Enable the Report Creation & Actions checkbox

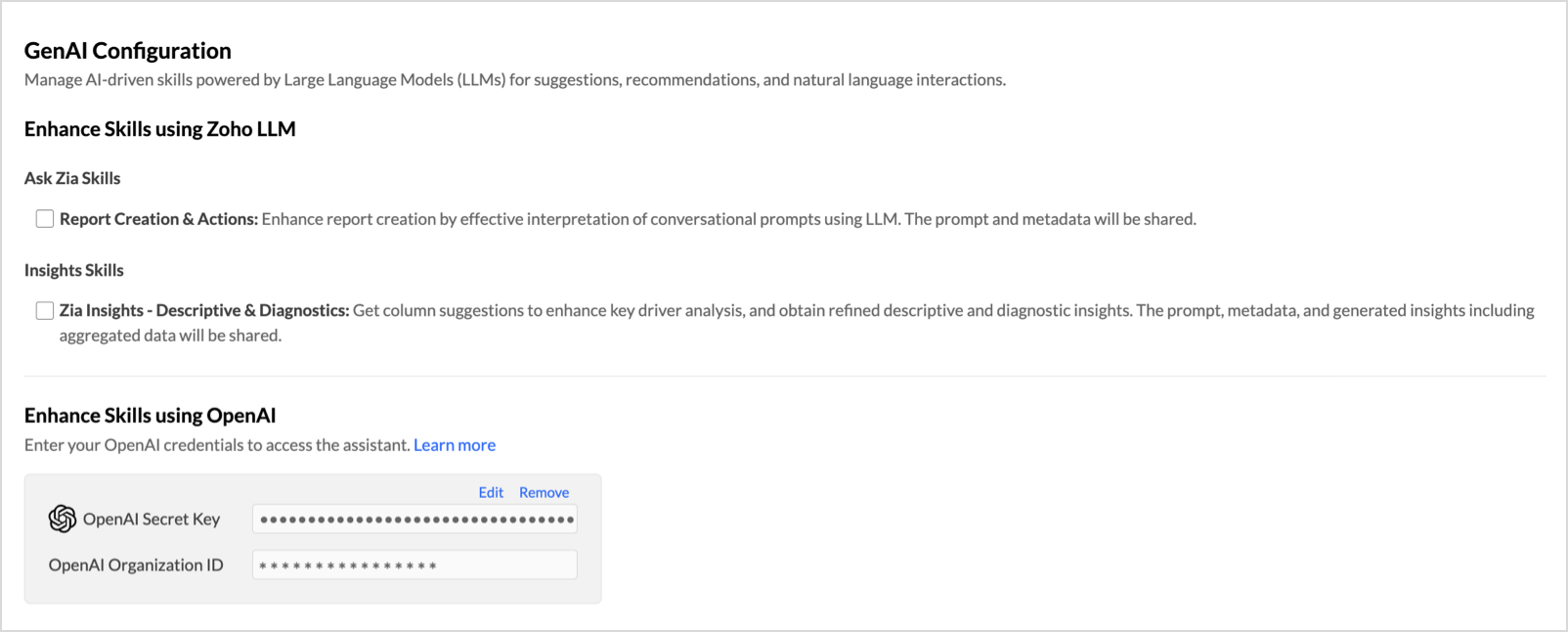45,219
